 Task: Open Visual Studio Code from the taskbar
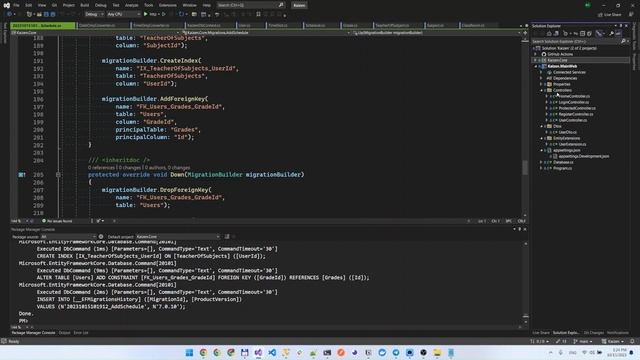272,353
